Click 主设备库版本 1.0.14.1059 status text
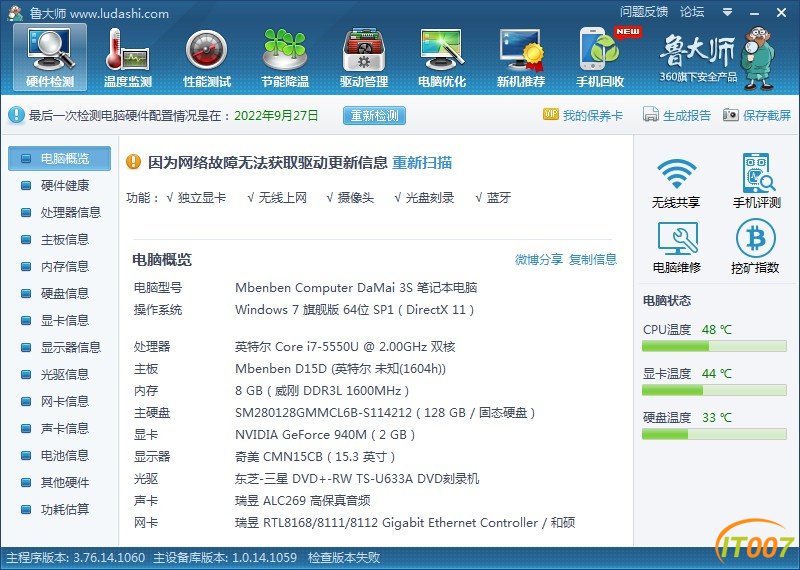The image size is (800, 570). [x=225, y=557]
